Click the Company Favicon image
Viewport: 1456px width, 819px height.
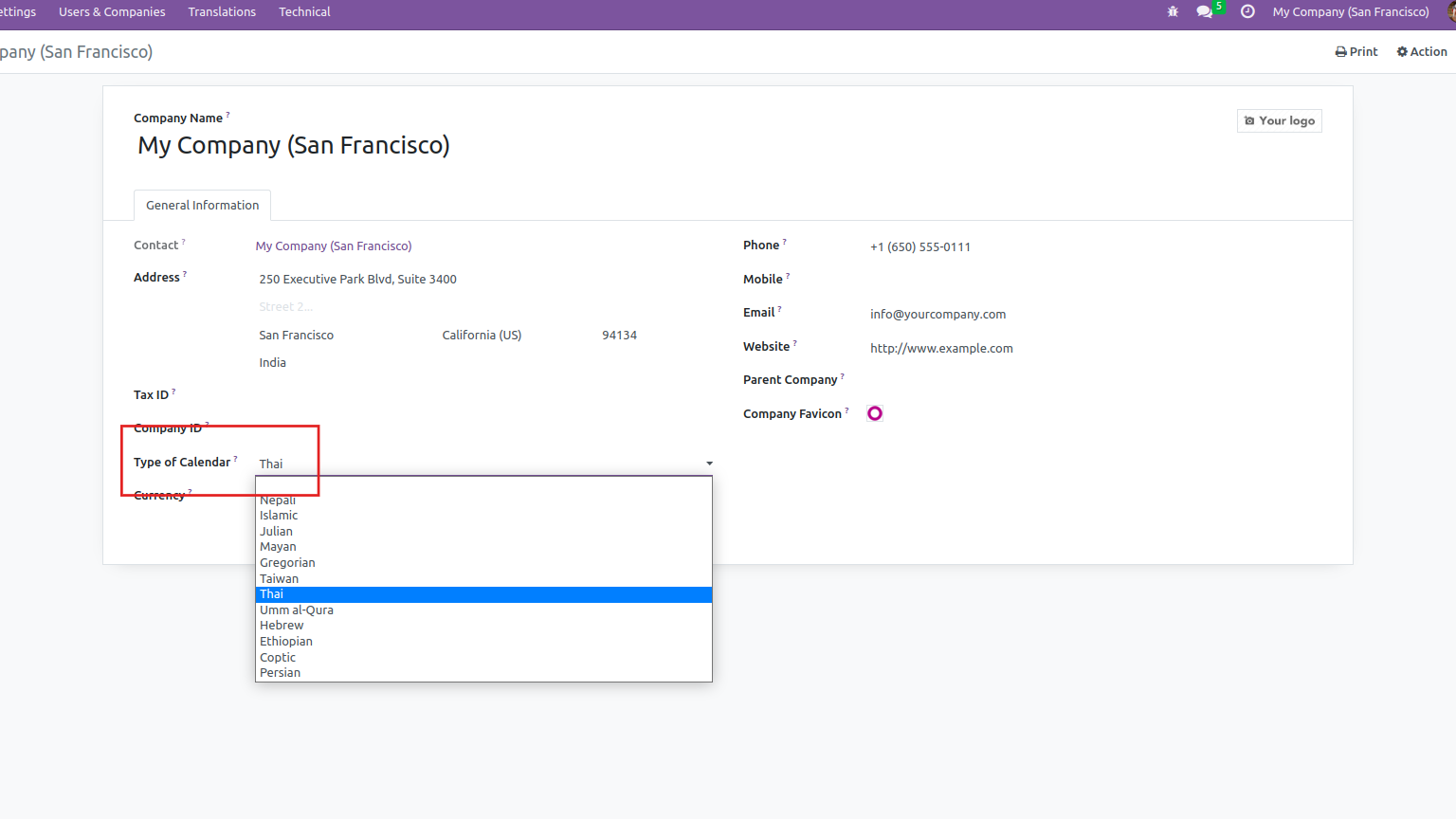point(875,413)
